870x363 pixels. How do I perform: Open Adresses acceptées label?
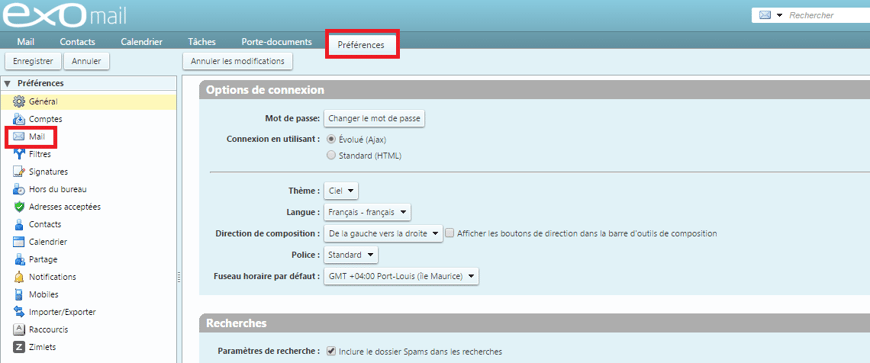click(65, 207)
